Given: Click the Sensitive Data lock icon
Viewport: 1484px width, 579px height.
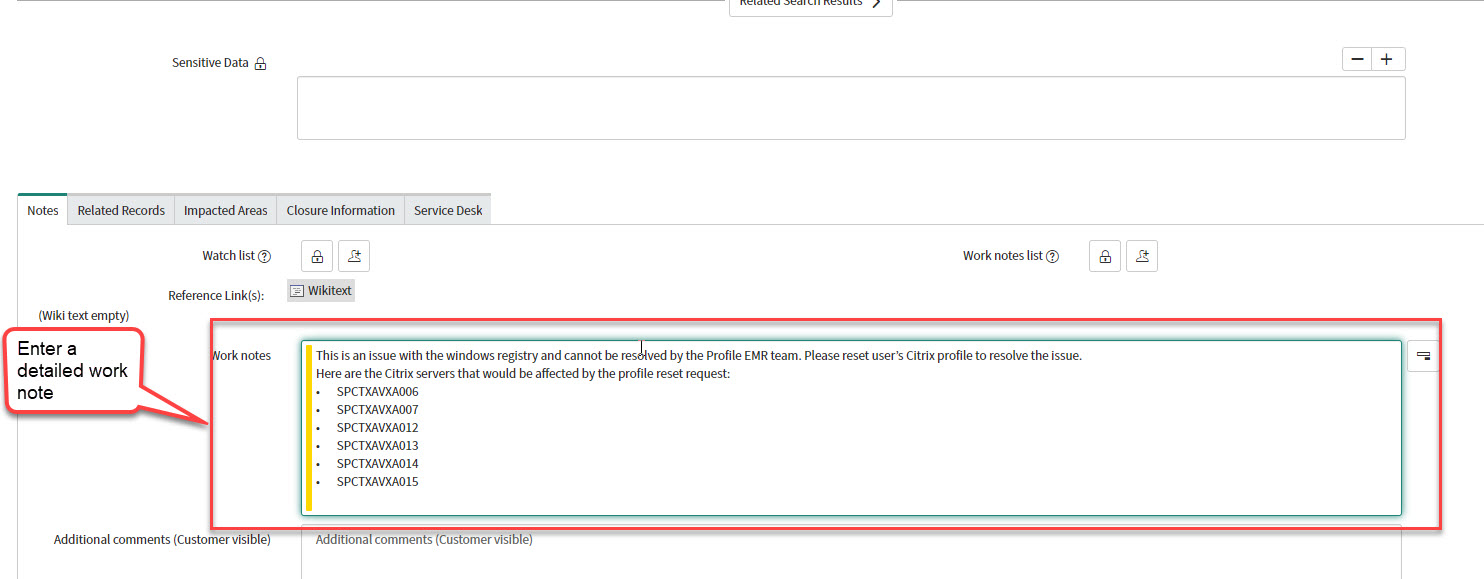Looking at the screenshot, I should (x=260, y=64).
